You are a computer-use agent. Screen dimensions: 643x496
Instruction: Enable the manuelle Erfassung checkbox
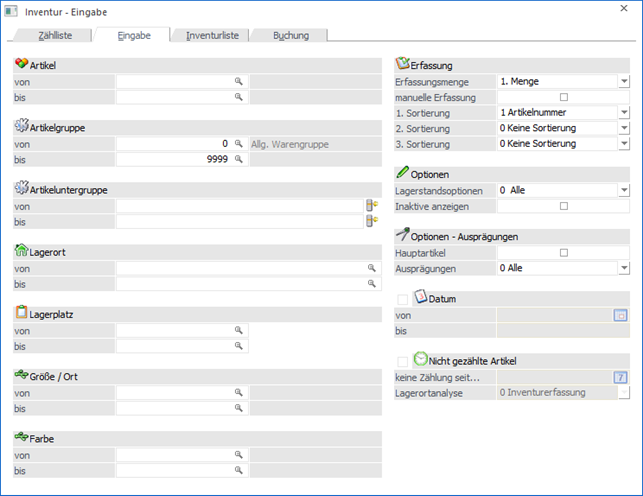point(564,97)
